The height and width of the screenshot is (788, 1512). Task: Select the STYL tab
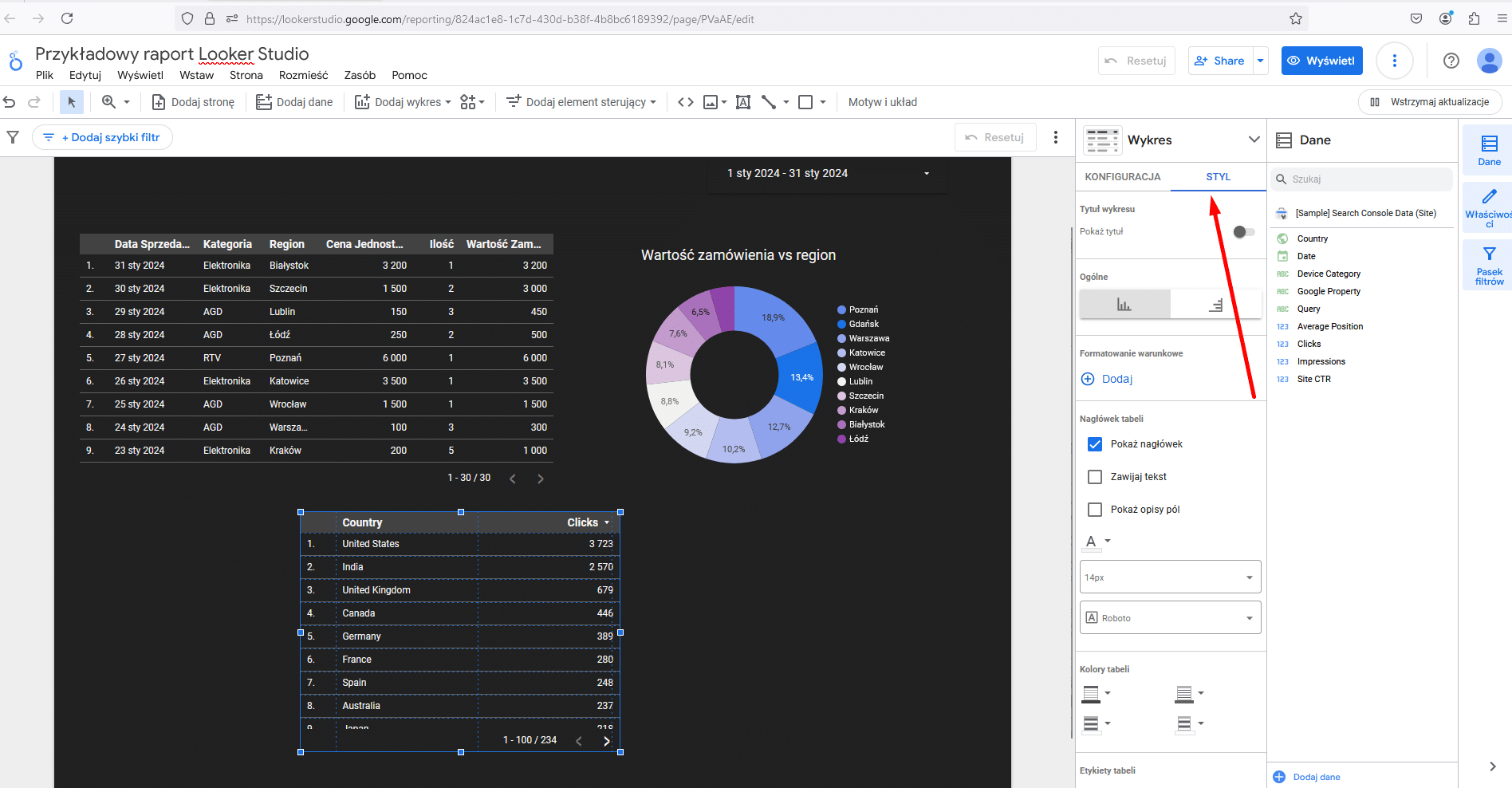click(1218, 177)
